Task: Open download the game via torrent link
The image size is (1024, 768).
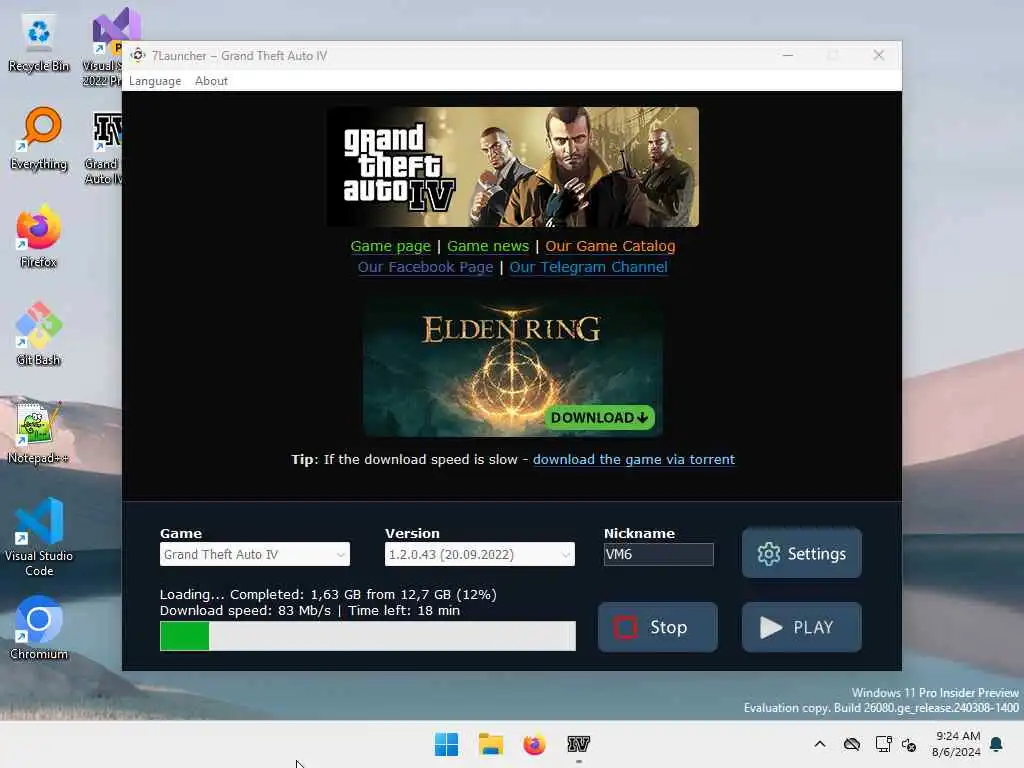Action: coord(633,459)
